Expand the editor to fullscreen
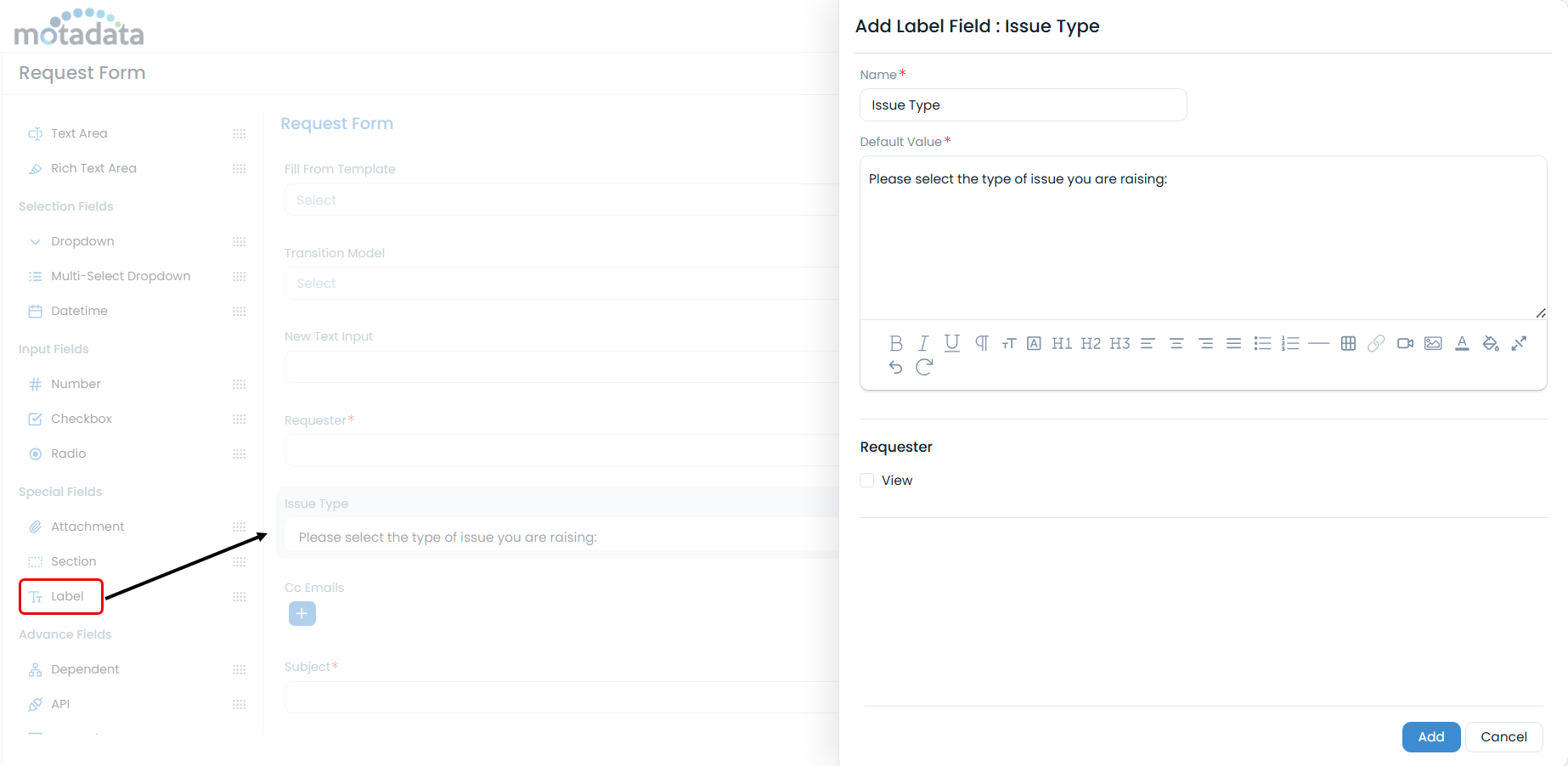Screen dimensions: 1568x766 pos(1519,343)
